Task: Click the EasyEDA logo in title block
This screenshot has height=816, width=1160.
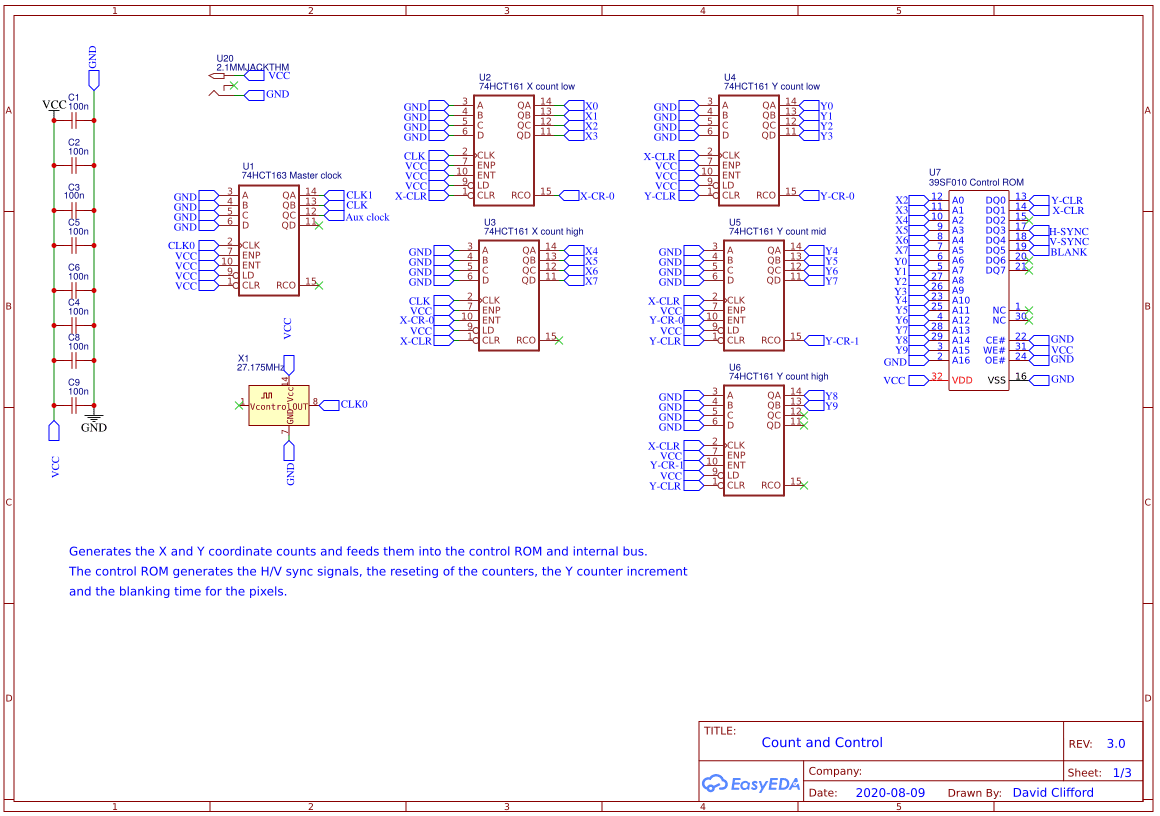Action: [750, 783]
